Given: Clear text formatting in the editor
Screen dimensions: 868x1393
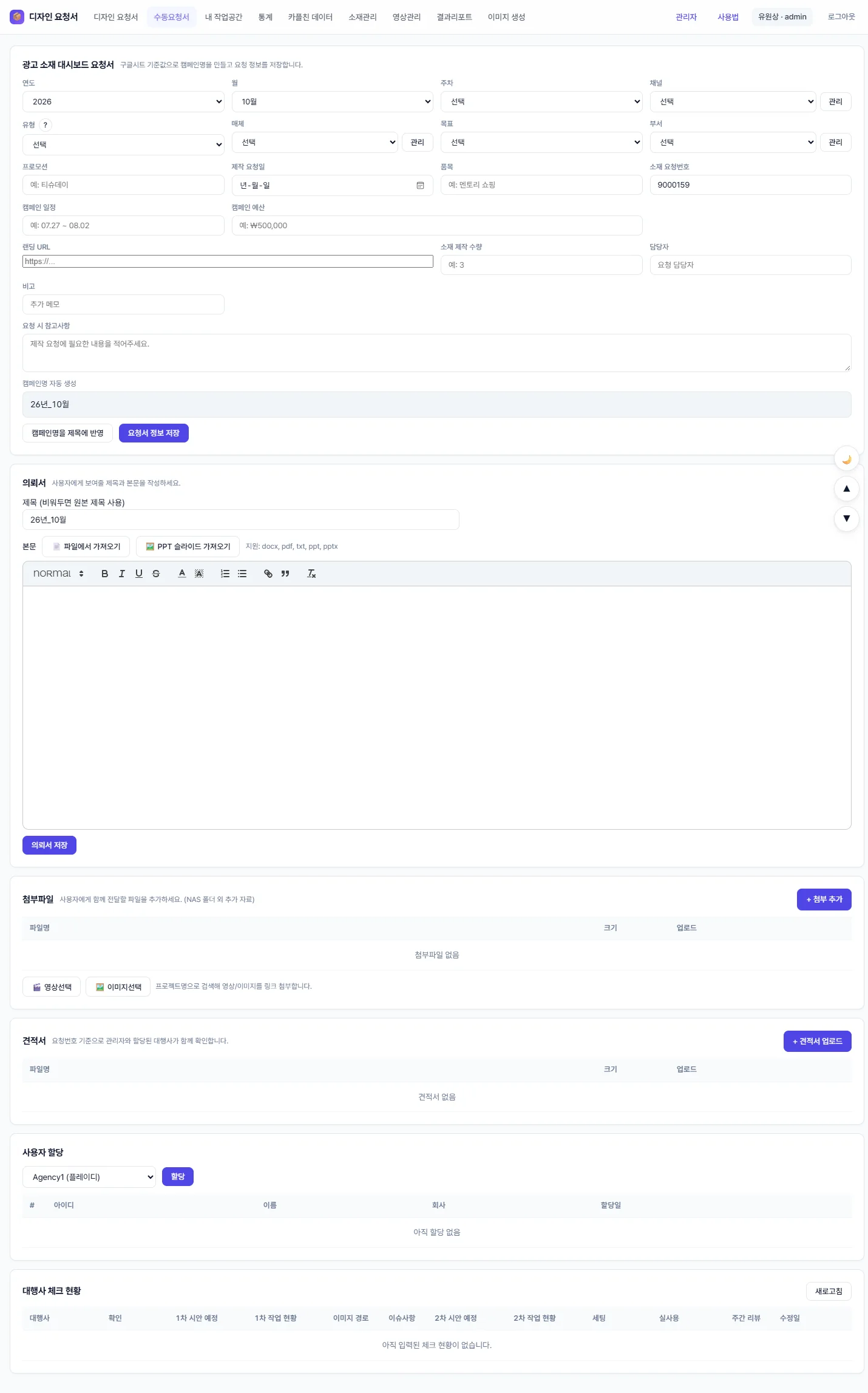Looking at the screenshot, I should 311,574.
